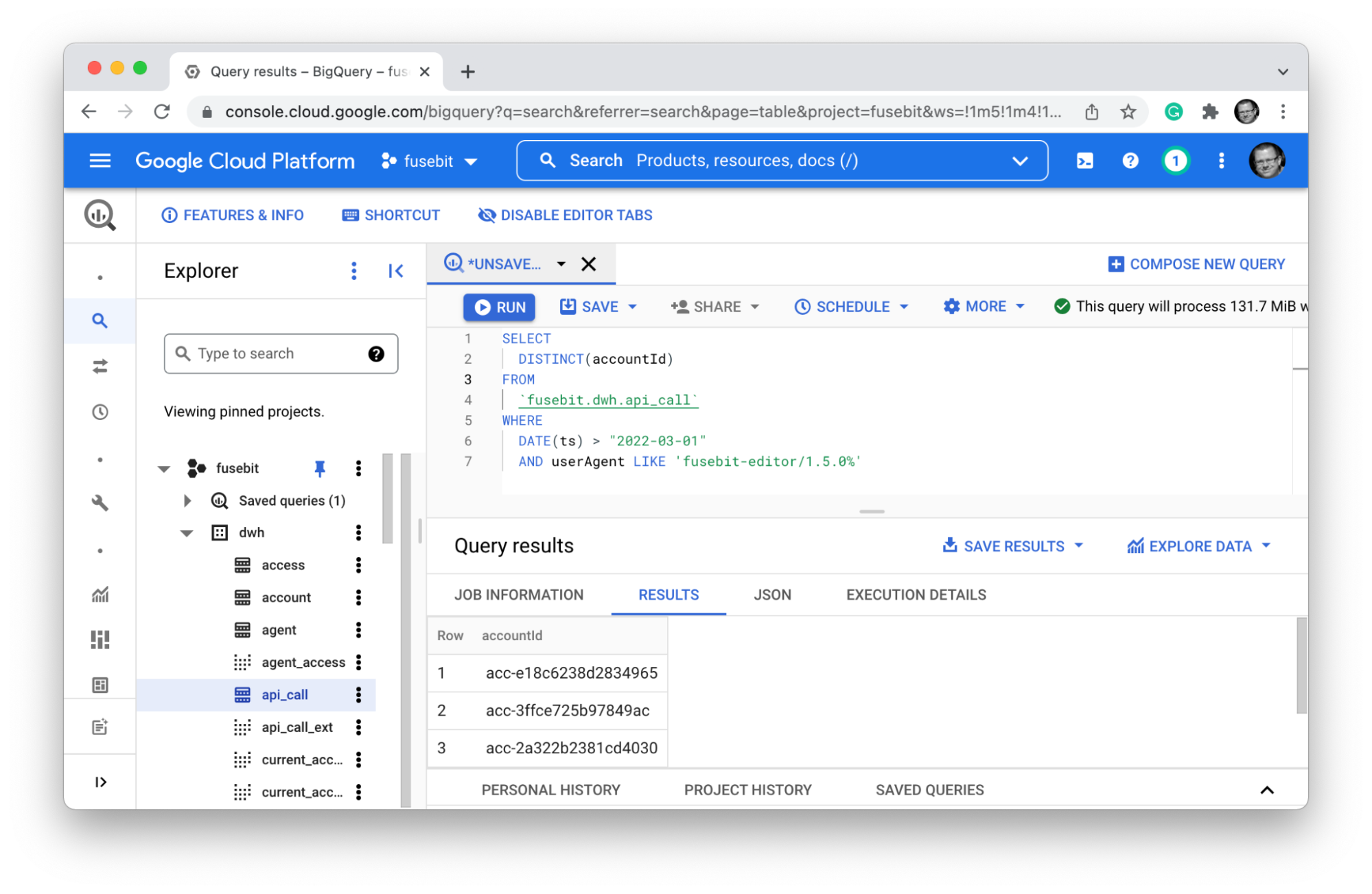The height and width of the screenshot is (894, 1372).
Task: Close the unsaved query tab
Action: pyautogui.click(x=588, y=264)
